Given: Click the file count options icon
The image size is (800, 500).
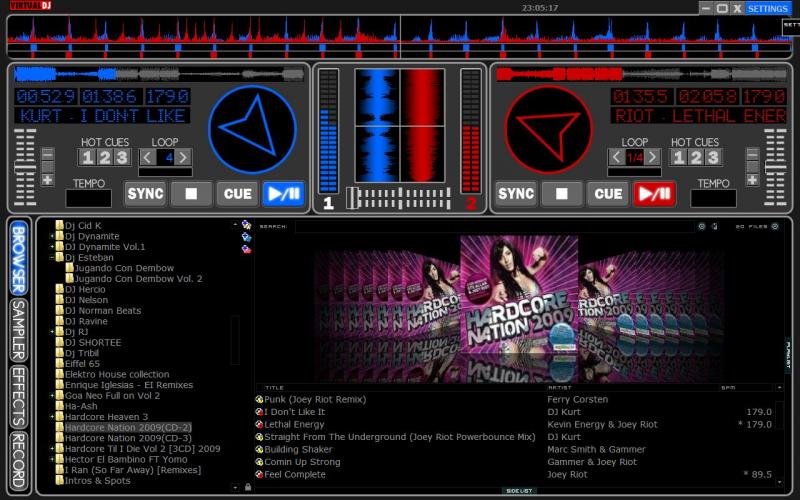Looking at the screenshot, I should [775, 226].
